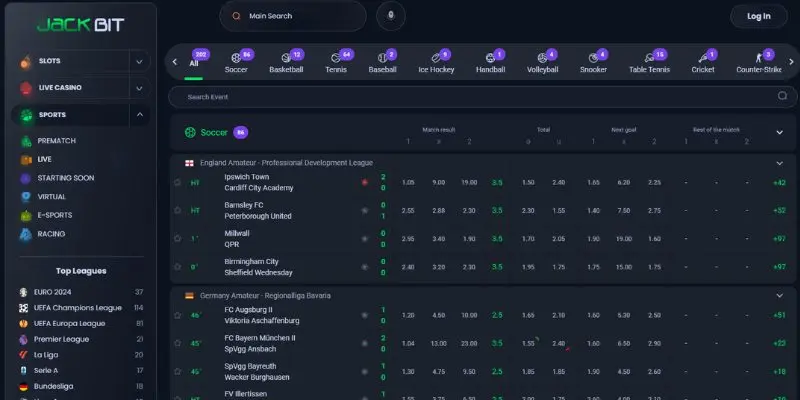Click the stats icon for Barnsley FC match

[365, 210]
